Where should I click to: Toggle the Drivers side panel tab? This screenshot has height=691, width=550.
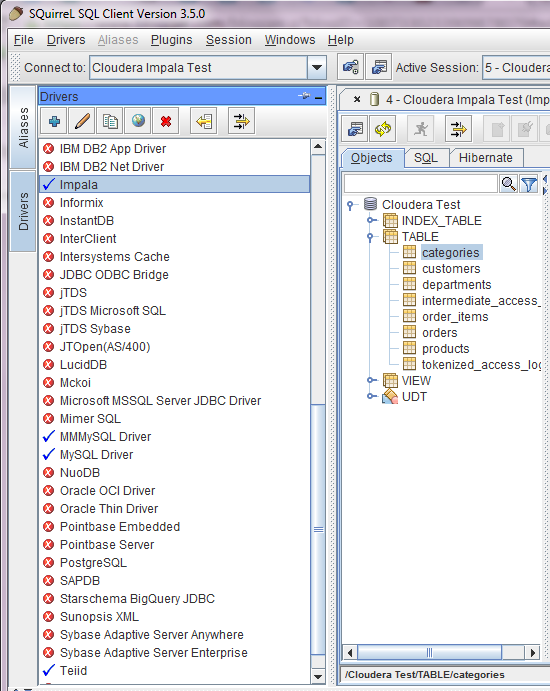coord(23,211)
